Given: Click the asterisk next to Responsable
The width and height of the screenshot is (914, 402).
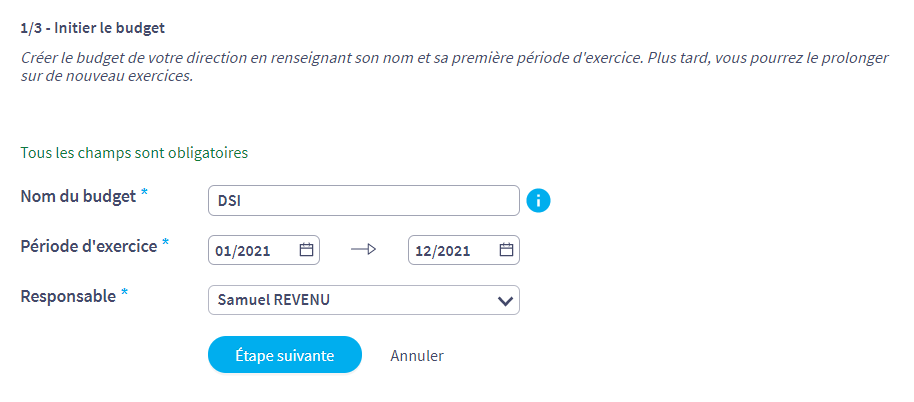Looking at the screenshot, I should [124, 295].
